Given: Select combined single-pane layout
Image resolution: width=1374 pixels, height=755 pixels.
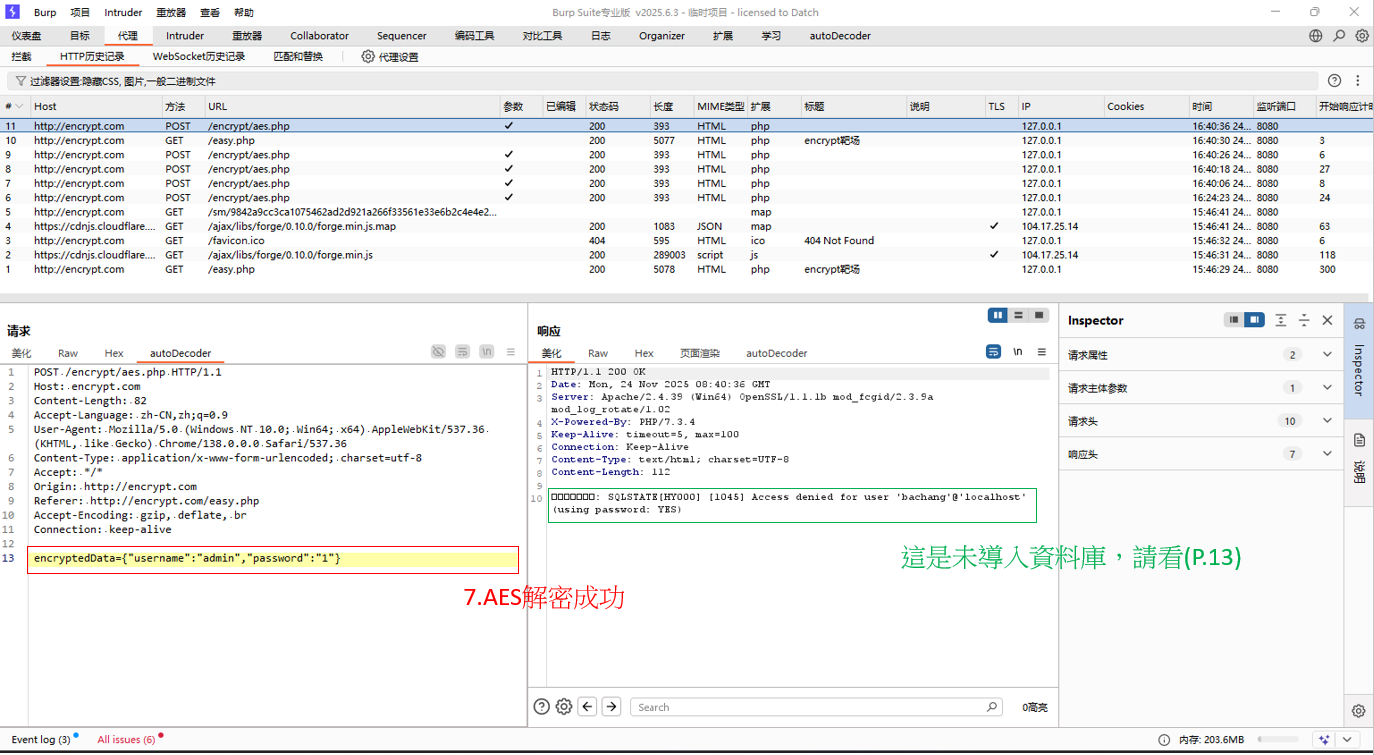Looking at the screenshot, I should [1039, 315].
